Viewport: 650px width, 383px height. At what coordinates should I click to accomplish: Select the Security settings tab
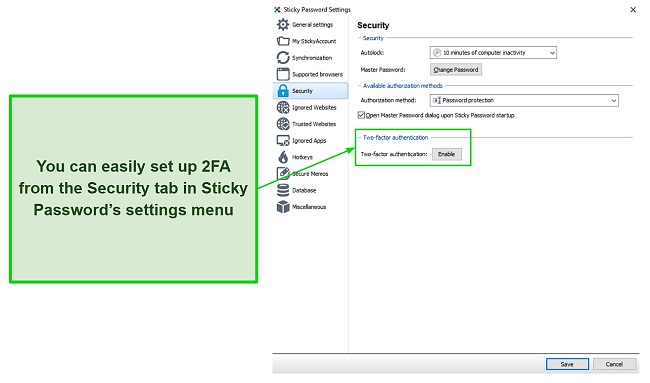pyautogui.click(x=310, y=91)
